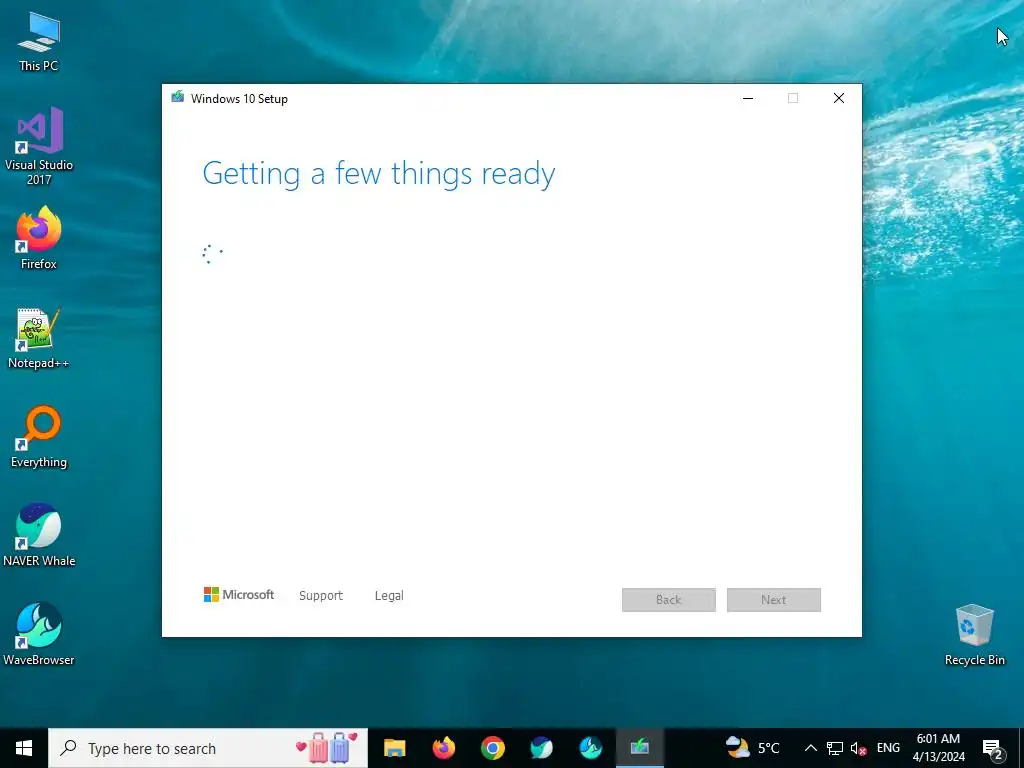Click the Support link in Setup
The width and height of the screenshot is (1024, 768).
pos(321,596)
